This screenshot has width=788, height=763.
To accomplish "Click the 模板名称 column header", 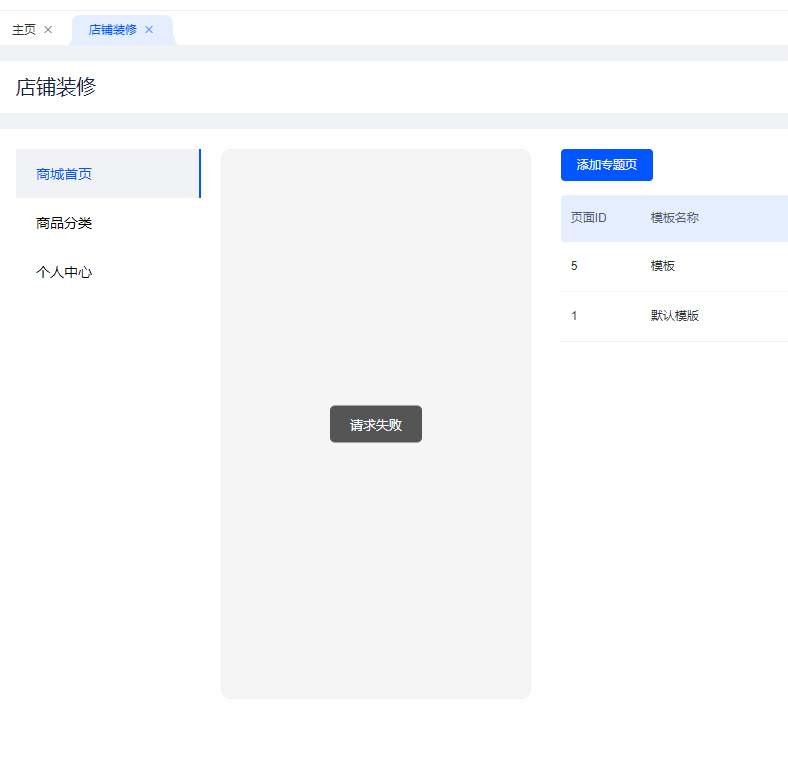I will click(x=674, y=218).
